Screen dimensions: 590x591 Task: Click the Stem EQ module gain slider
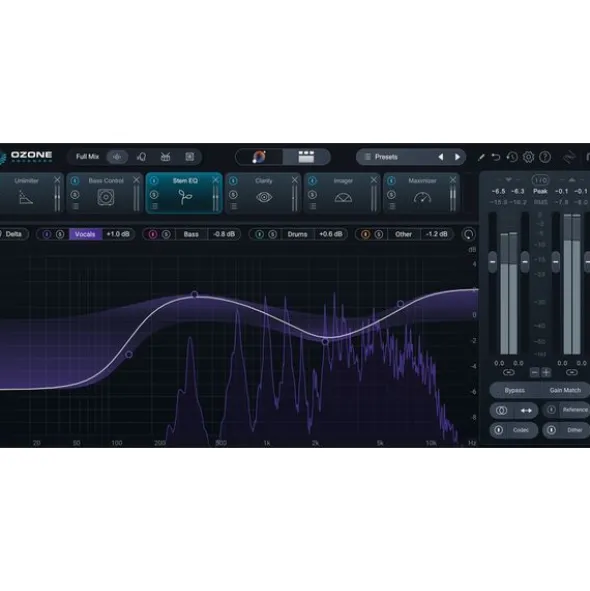215,198
